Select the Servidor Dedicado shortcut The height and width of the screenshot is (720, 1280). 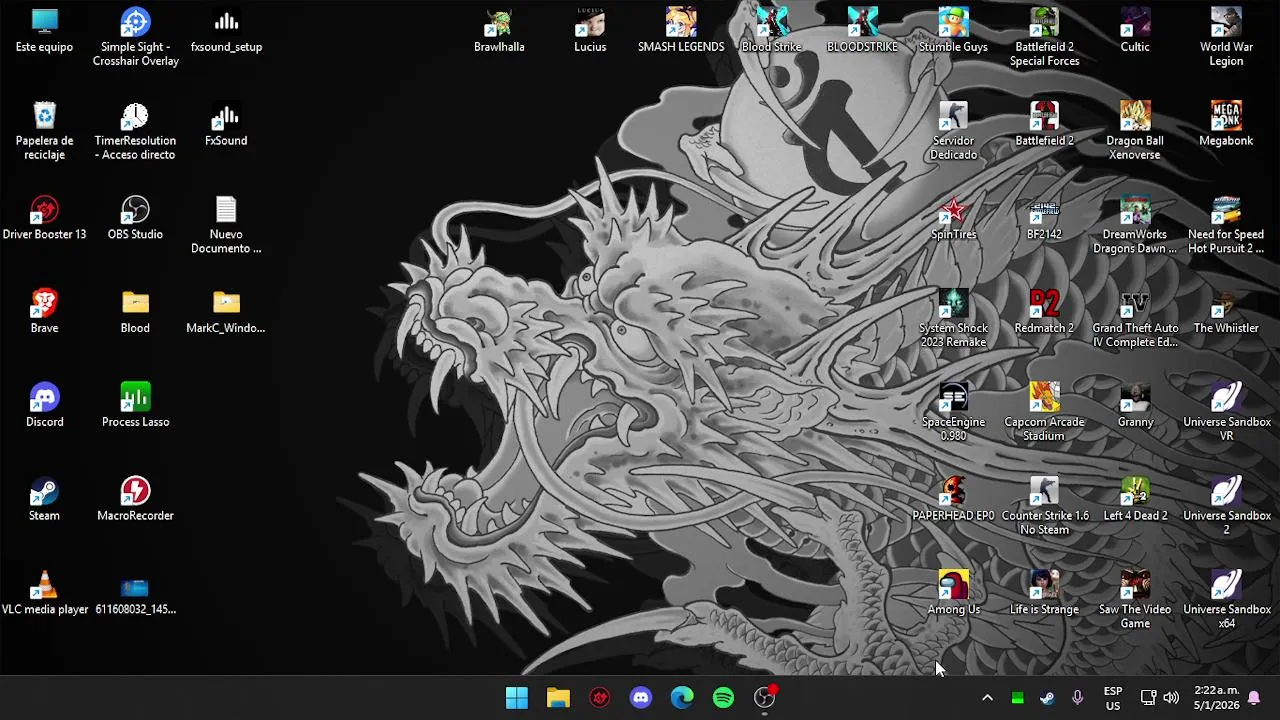tap(953, 131)
